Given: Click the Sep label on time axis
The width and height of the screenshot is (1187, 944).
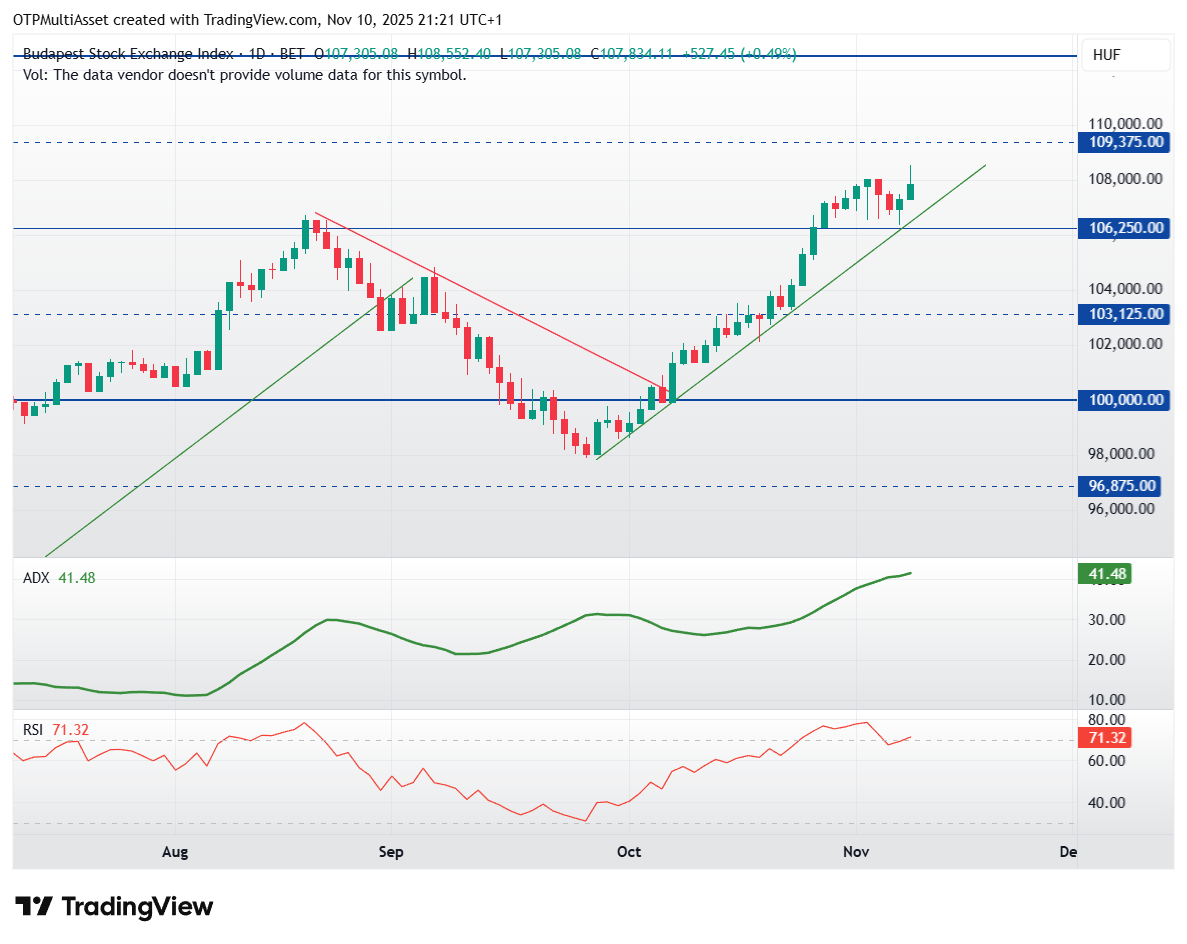Looking at the screenshot, I should [391, 852].
